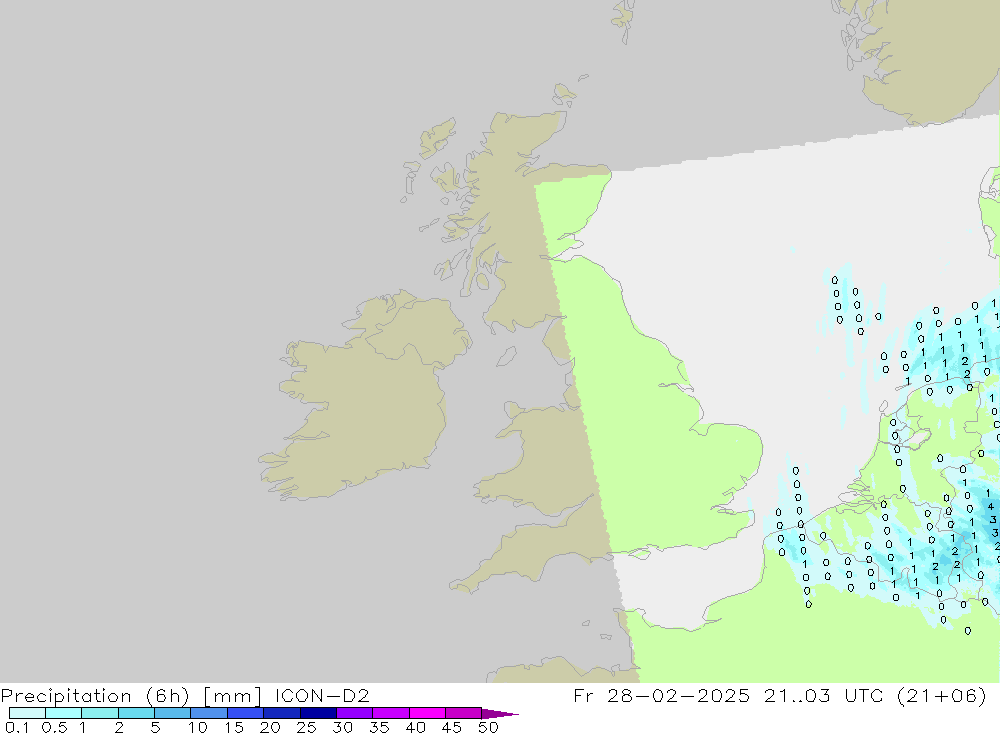Select the "40" legend tick label
The width and height of the screenshot is (1000, 733).
pyautogui.click(x=415, y=727)
